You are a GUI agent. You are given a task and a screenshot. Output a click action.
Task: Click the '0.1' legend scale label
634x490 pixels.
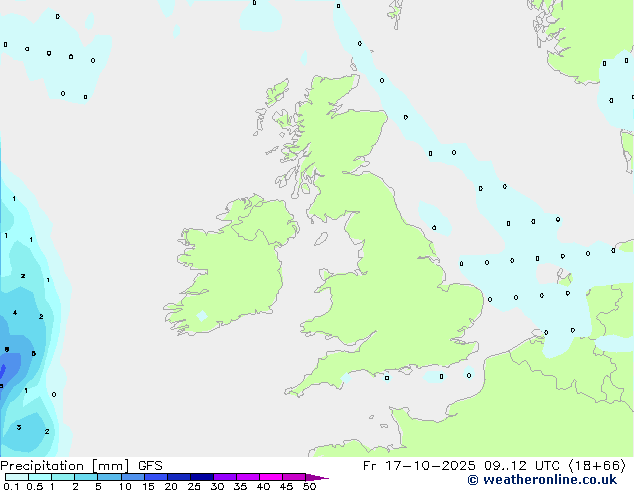[x=11, y=486]
